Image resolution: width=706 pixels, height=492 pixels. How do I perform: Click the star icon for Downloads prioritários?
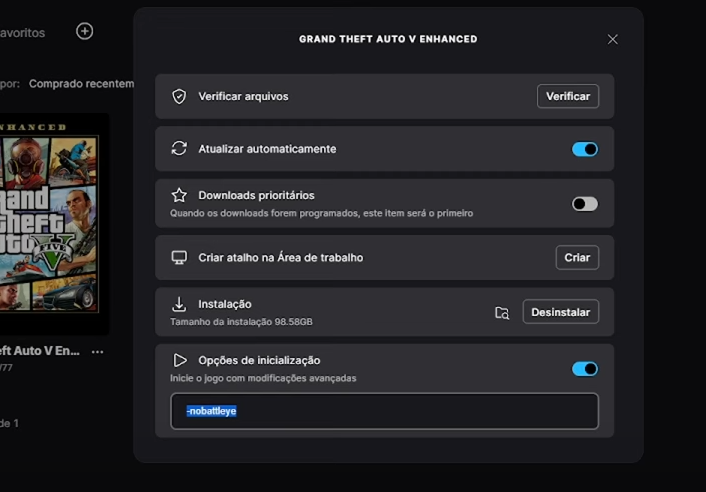(179, 195)
